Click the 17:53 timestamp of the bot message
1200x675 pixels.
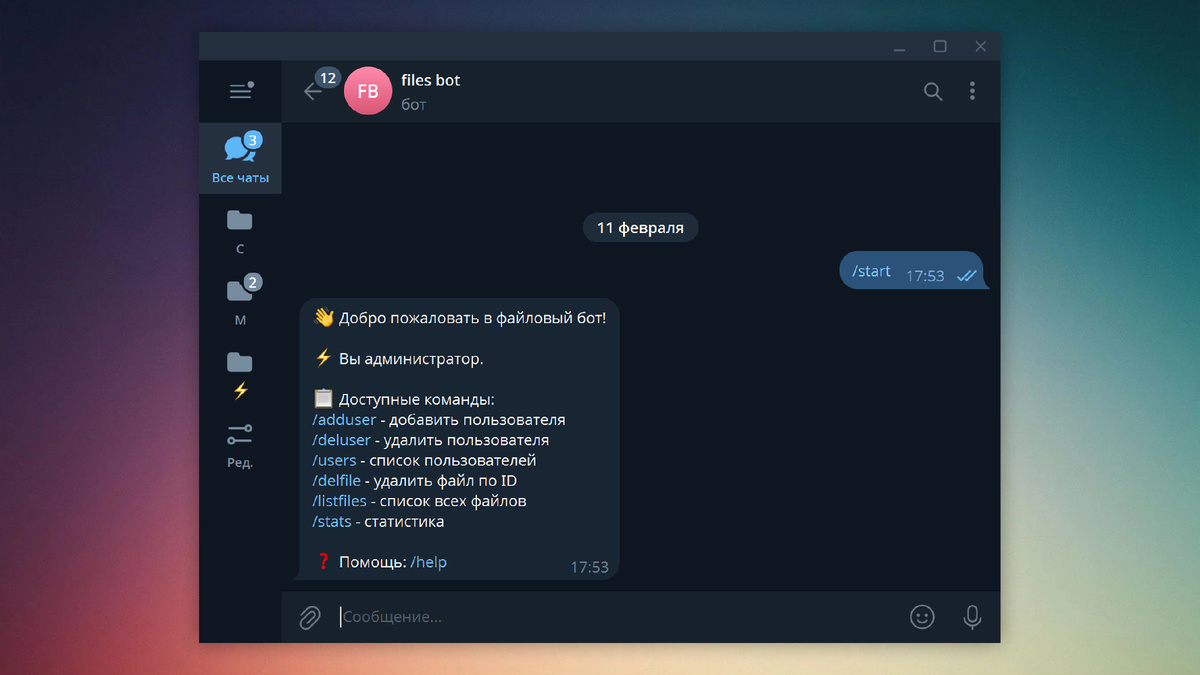[x=590, y=567]
